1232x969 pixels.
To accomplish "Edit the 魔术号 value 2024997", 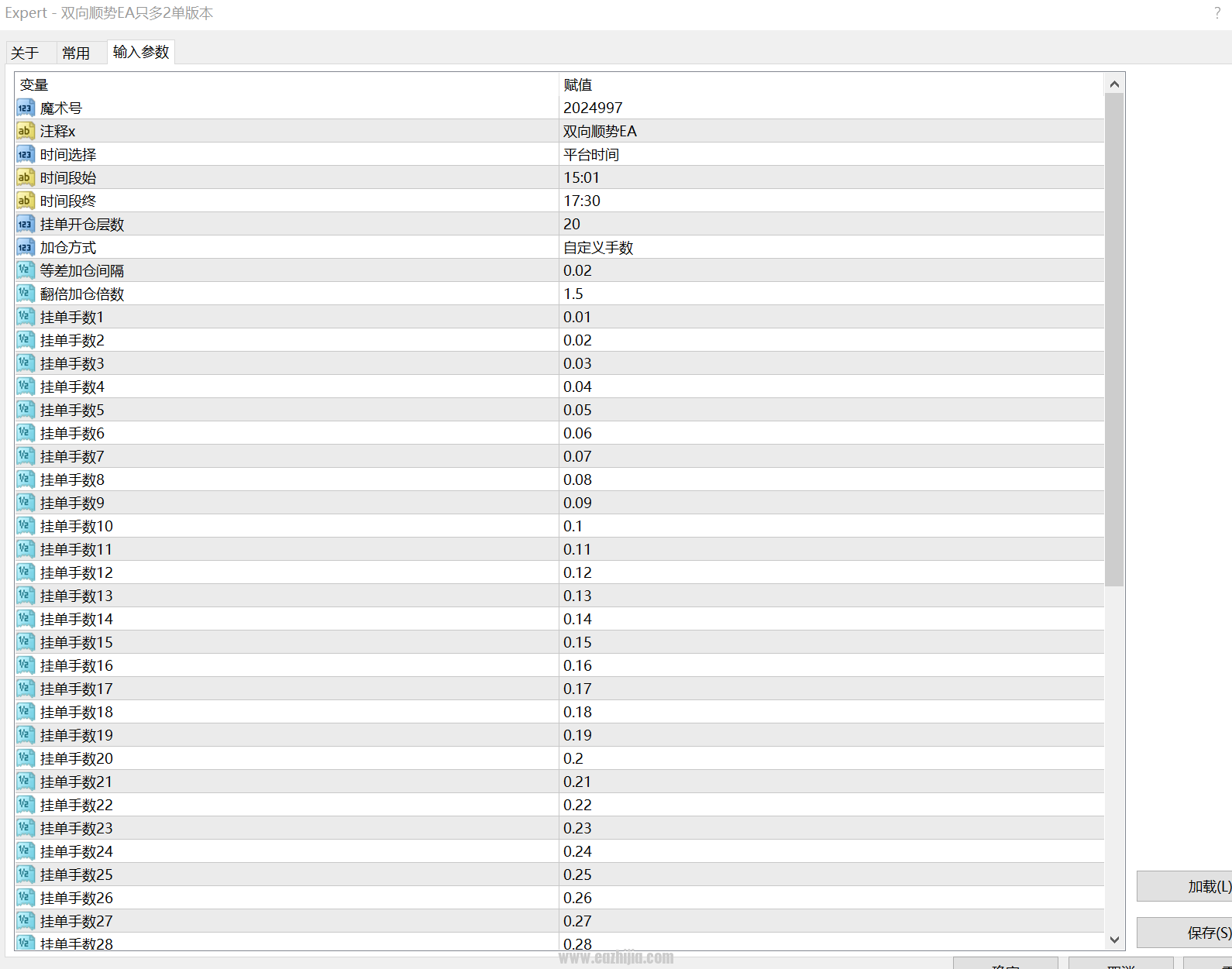I will 831,108.
